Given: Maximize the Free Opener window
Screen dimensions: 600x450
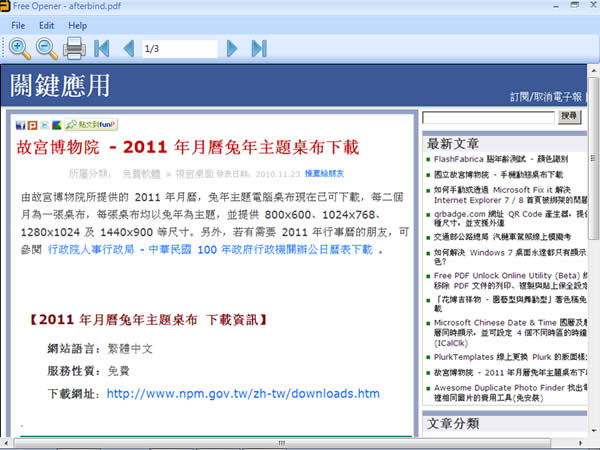Looking at the screenshot, I should click(x=574, y=5).
